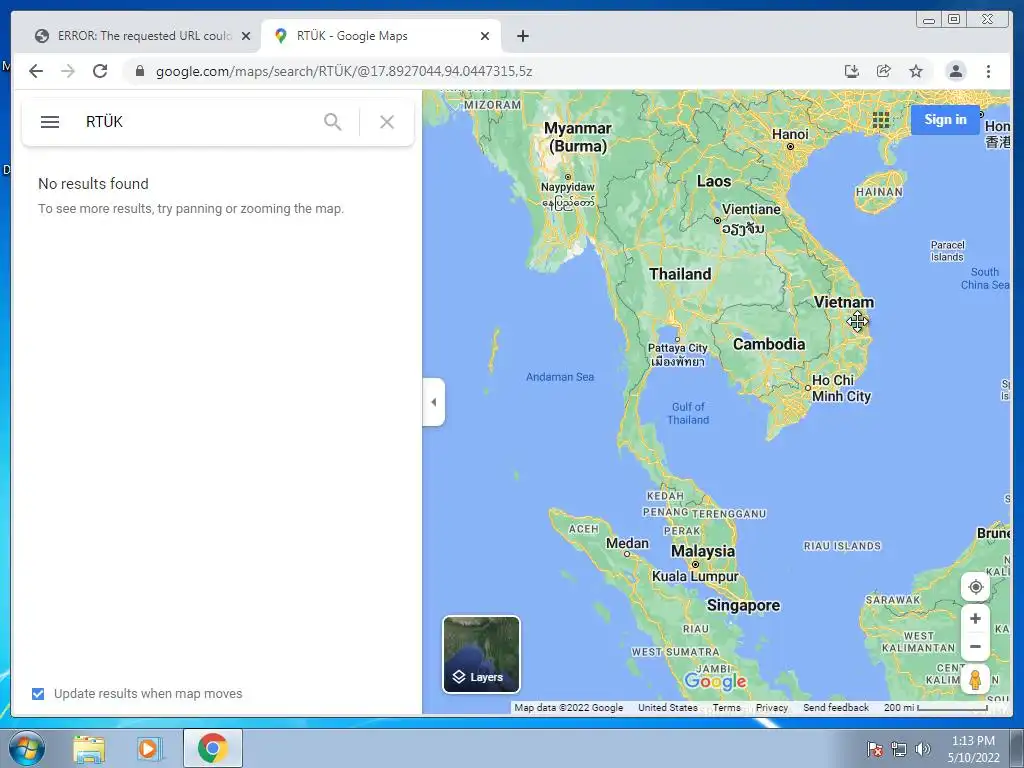
Task: Open the United States link
Action: tap(667, 707)
